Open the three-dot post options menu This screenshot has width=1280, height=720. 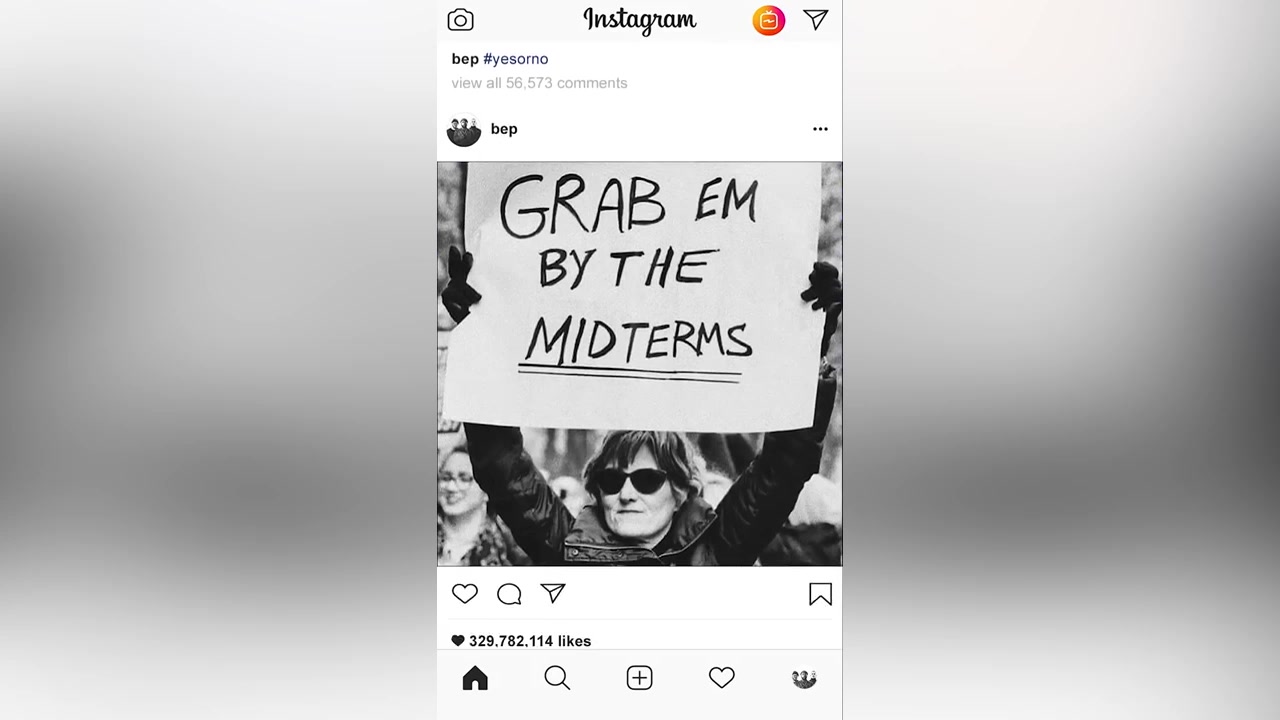point(820,129)
